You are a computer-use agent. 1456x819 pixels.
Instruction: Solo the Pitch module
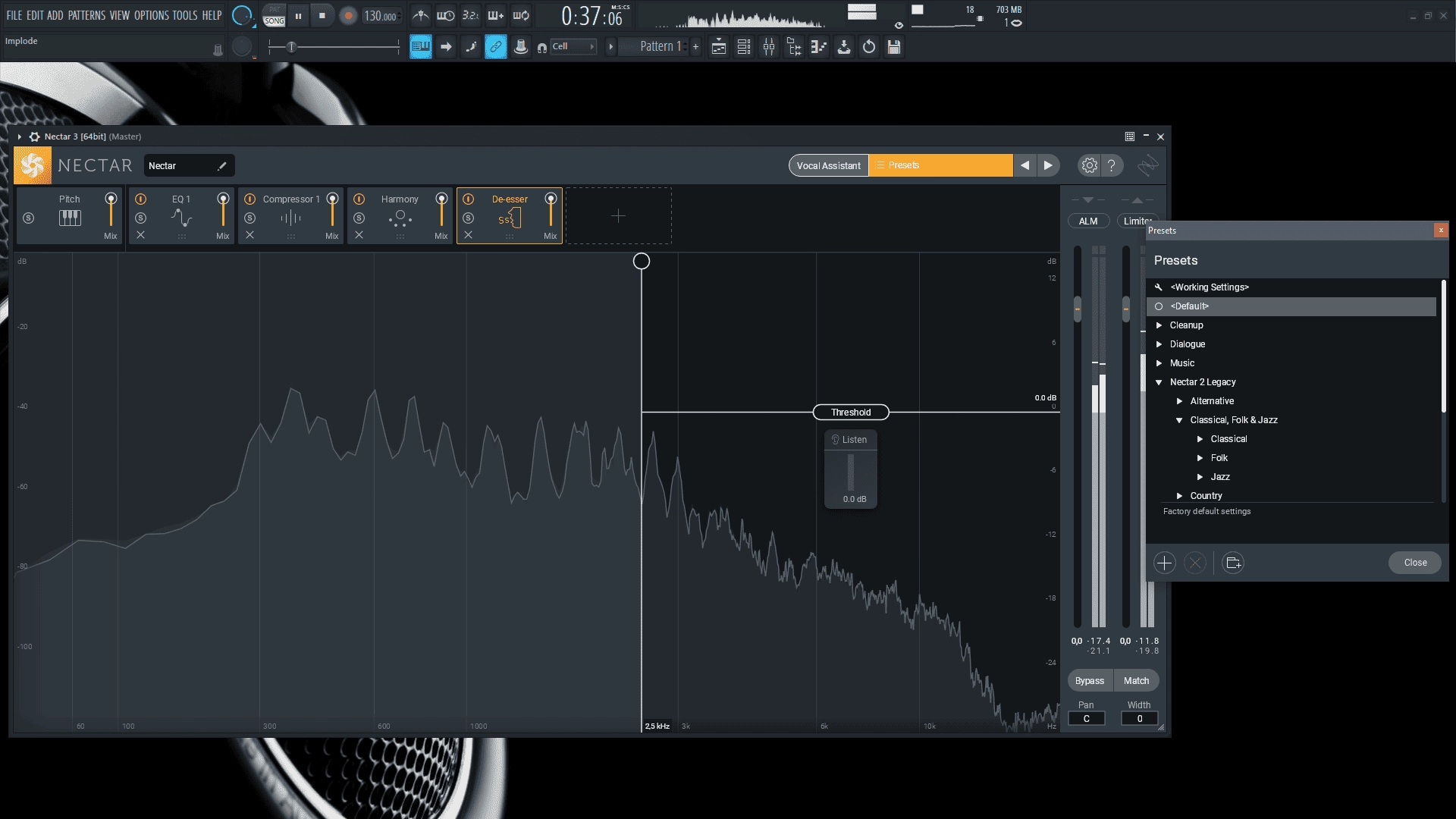coord(28,218)
